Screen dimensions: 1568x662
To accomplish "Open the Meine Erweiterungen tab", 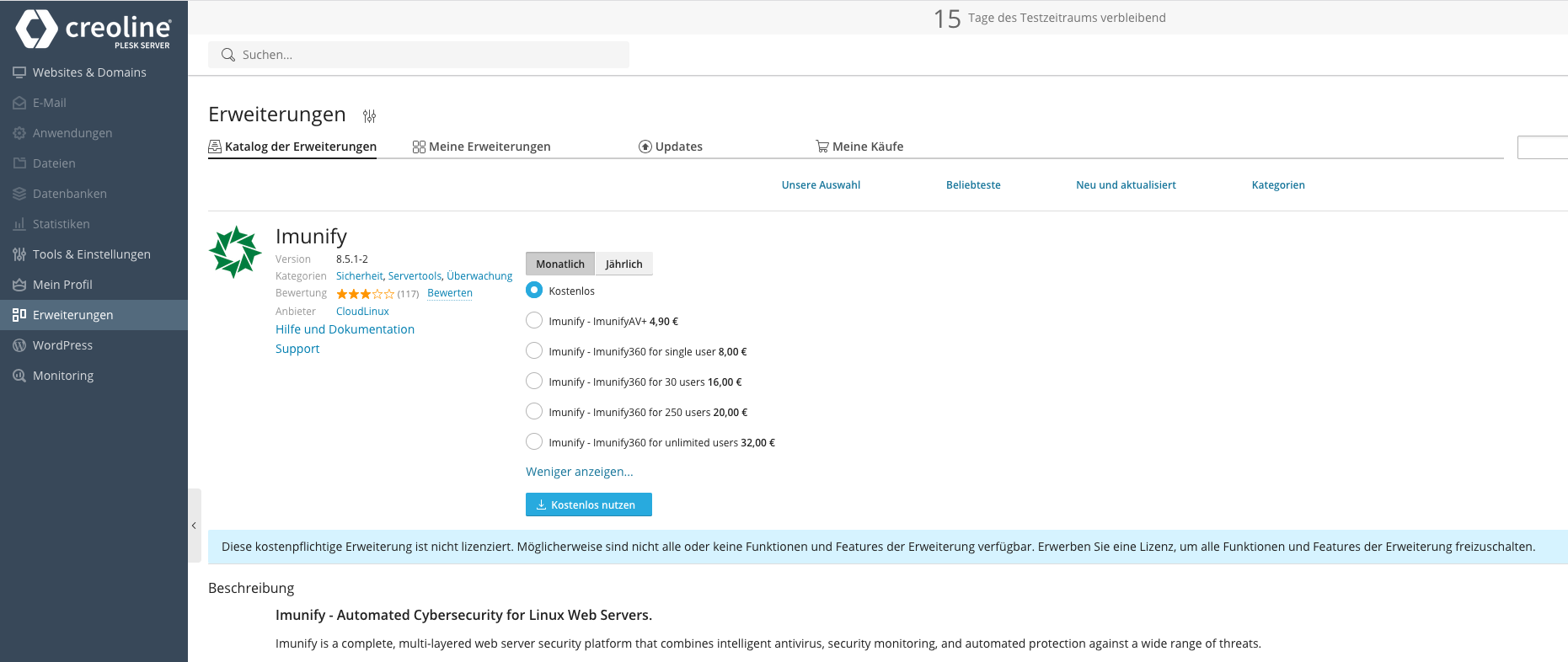I will coord(481,147).
